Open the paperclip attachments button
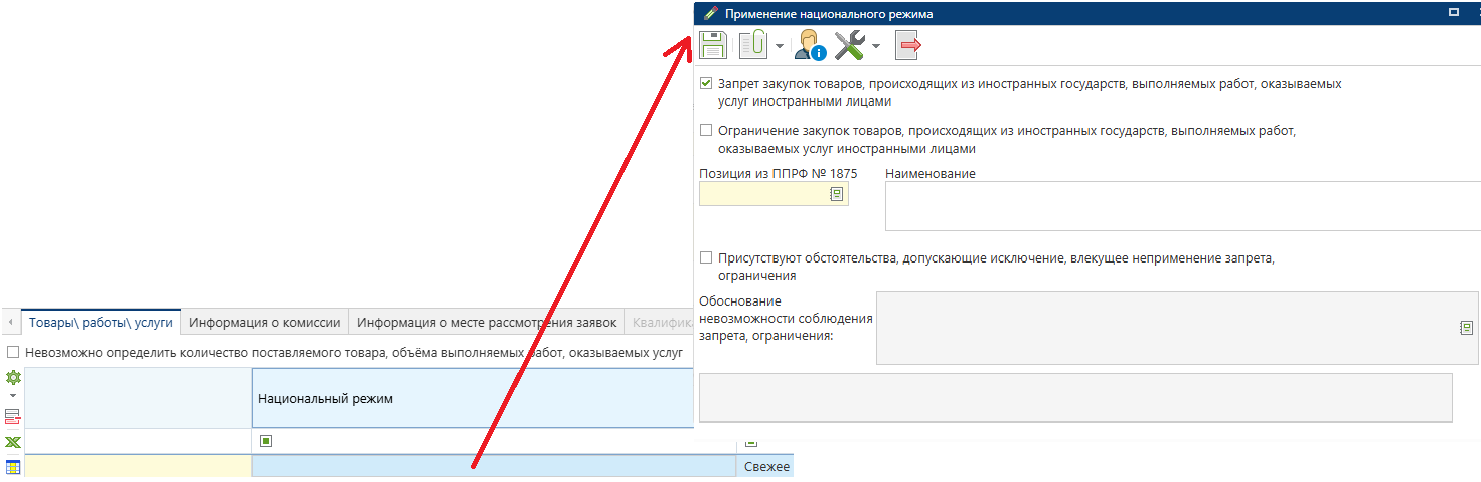 click(x=753, y=45)
